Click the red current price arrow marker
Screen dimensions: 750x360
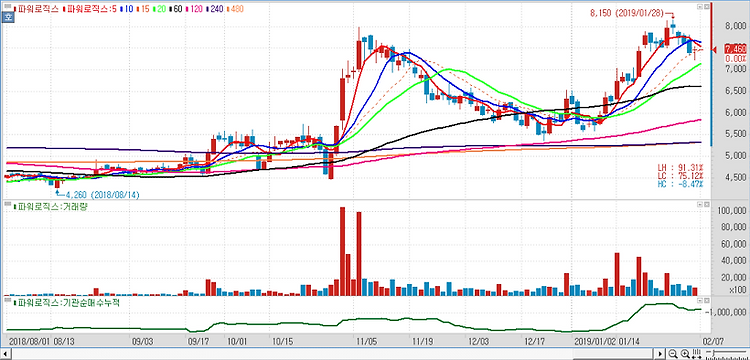(715, 50)
